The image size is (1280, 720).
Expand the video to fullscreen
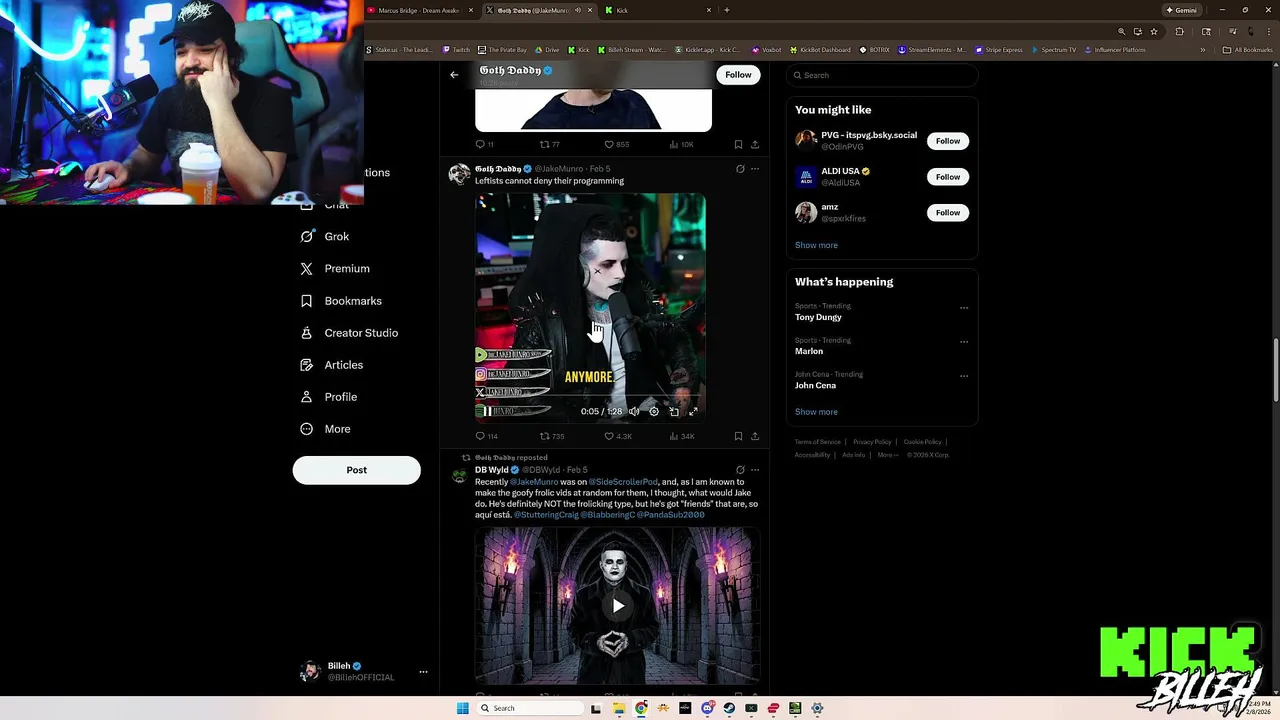693,411
